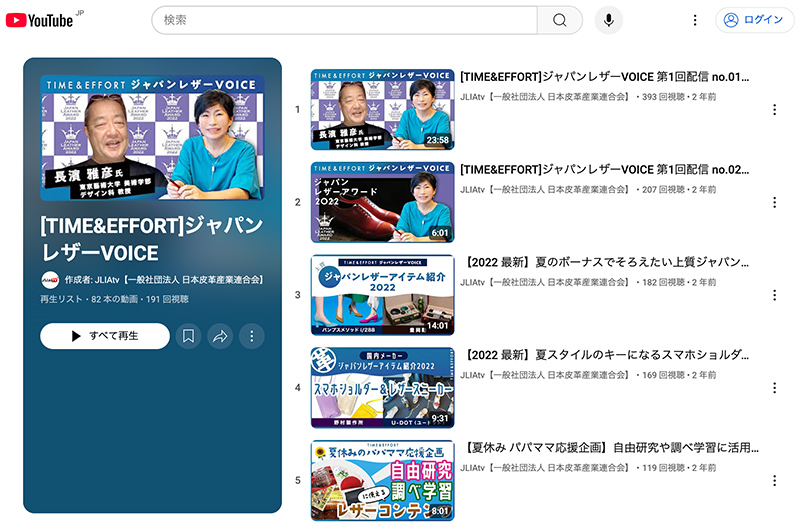The height and width of the screenshot is (530, 800).
Task: Open more options for video no.01
Action: click(x=774, y=110)
